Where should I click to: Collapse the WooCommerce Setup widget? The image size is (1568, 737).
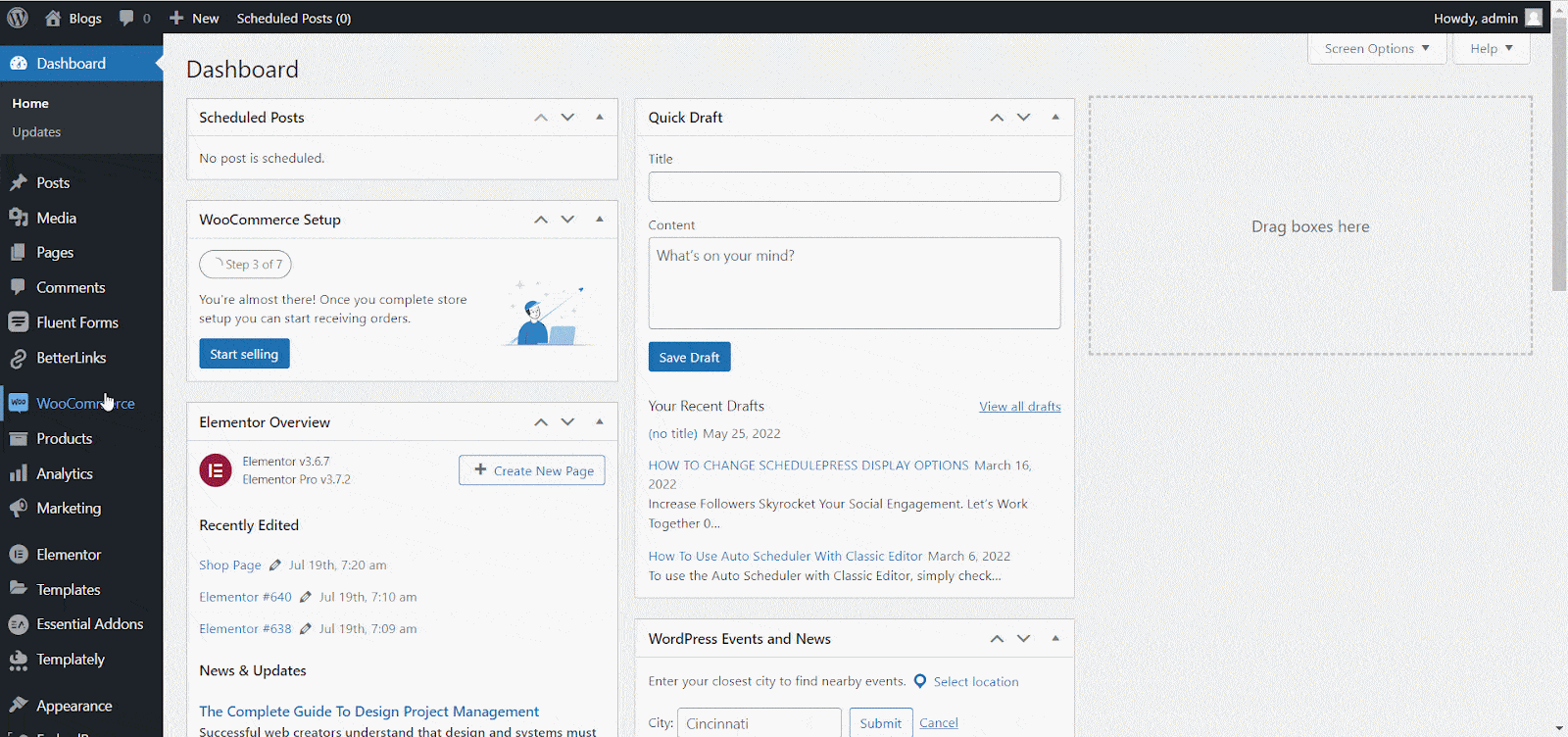600,220
